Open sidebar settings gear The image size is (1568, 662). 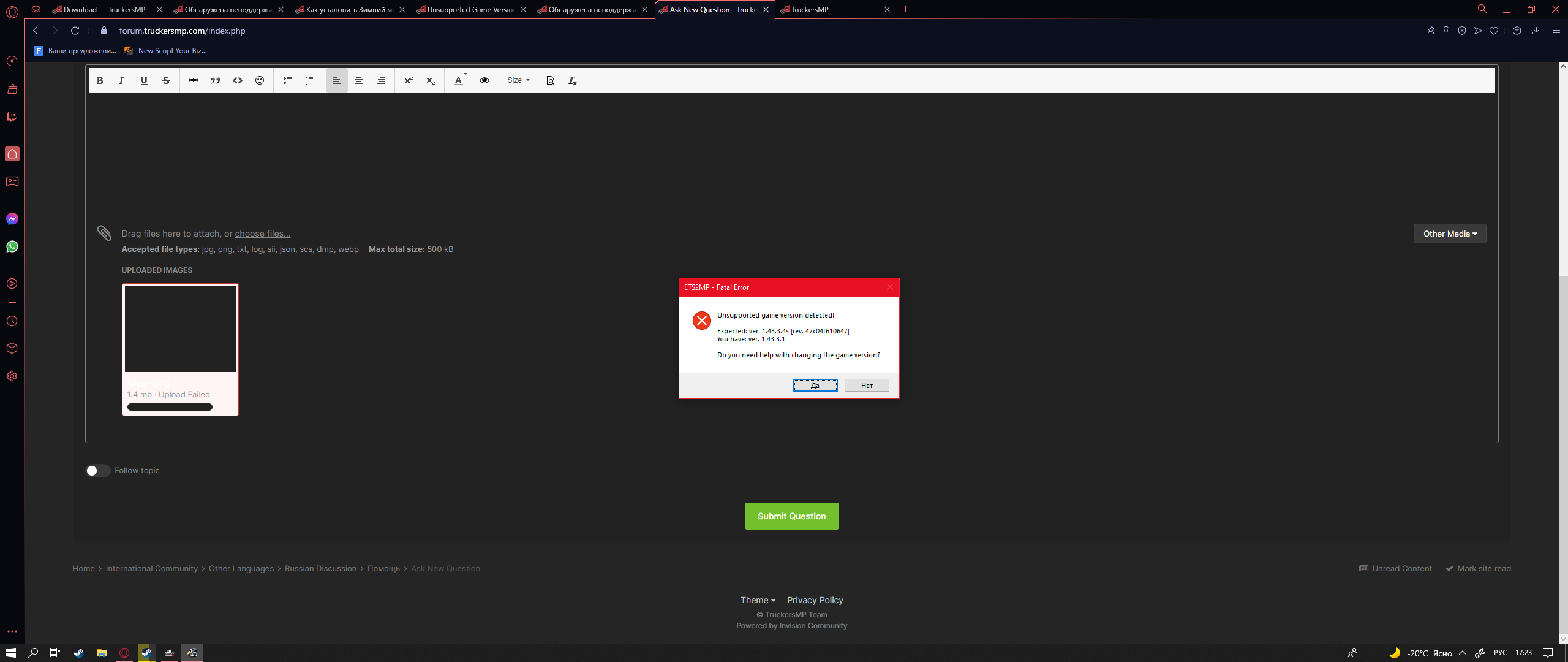click(12, 376)
